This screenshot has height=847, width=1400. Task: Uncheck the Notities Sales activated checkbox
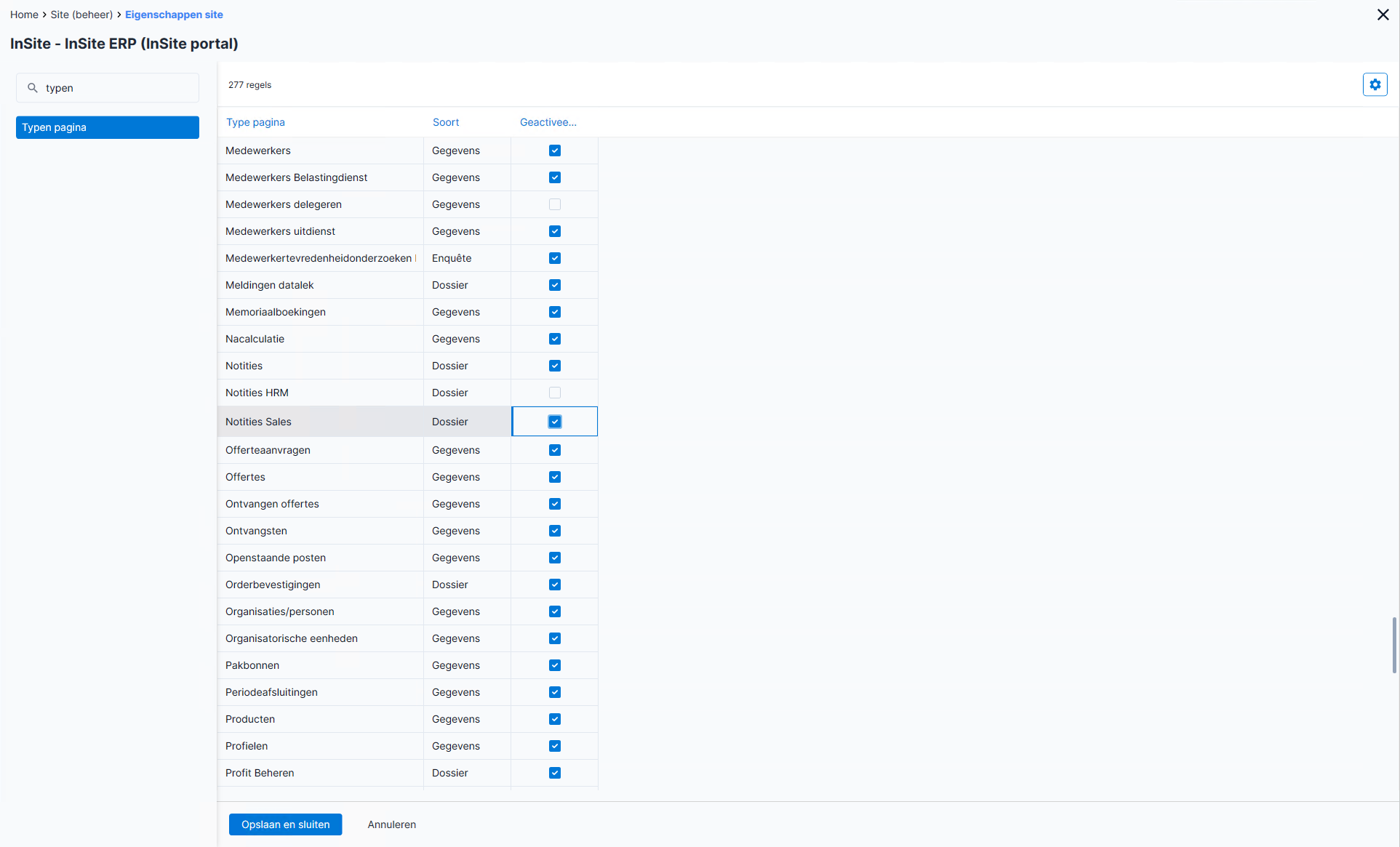click(x=555, y=422)
